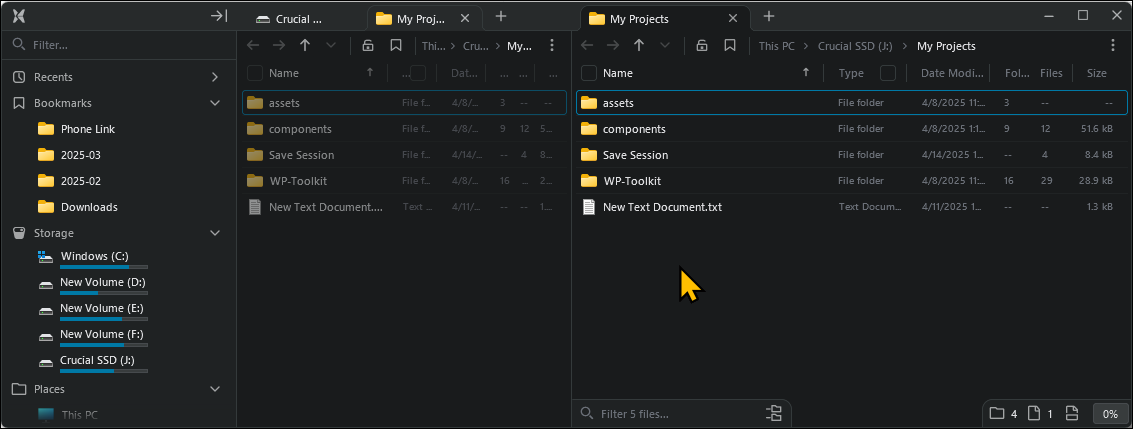The width and height of the screenshot is (1133, 429).
Task: Click the tree view icon beside file filter
Action: click(x=773, y=413)
